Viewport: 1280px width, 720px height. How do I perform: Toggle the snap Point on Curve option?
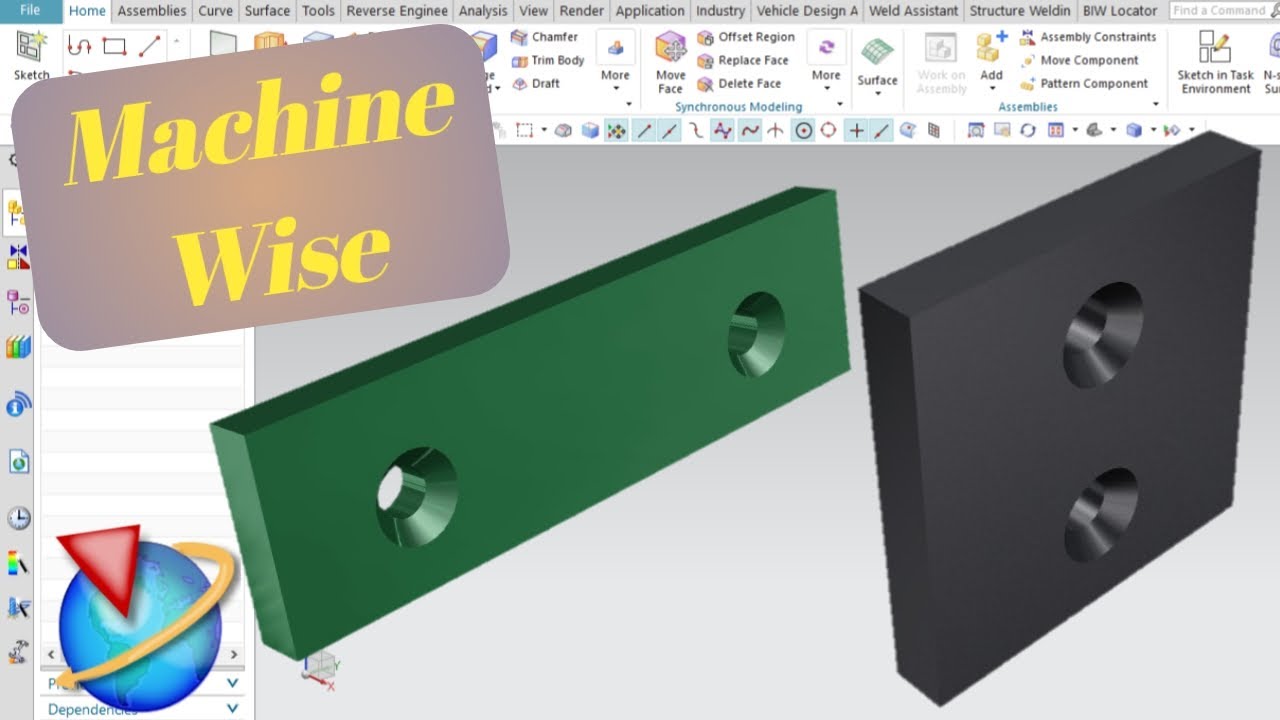(x=881, y=131)
